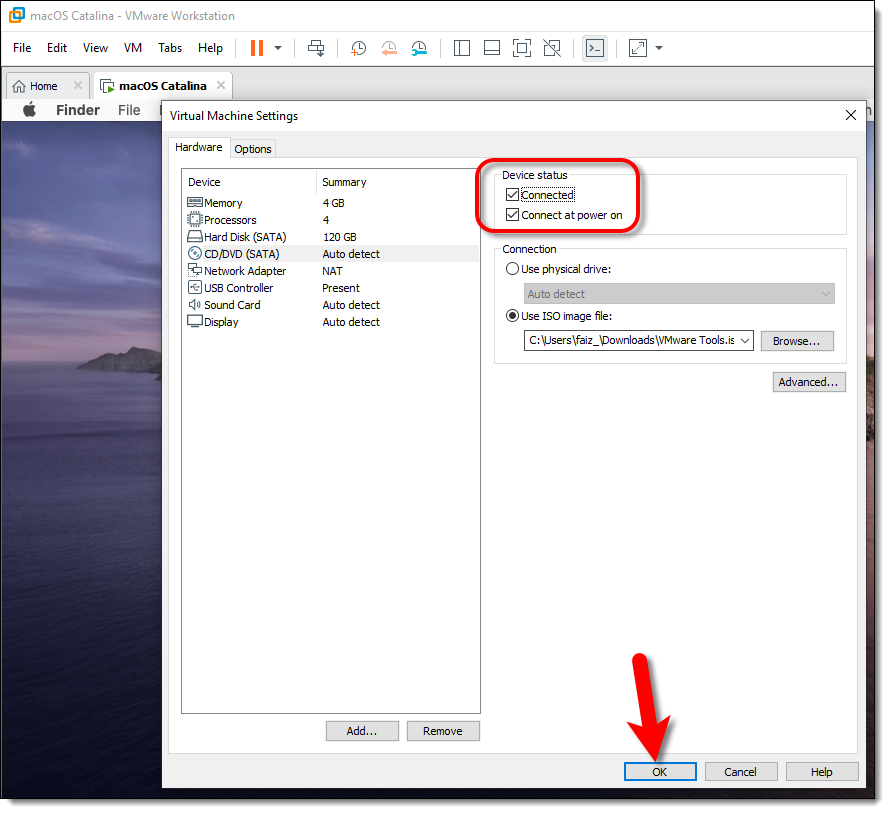Click the 120 GB hard disk summary
Screen dimensions: 889x813
pyautogui.click(x=340, y=237)
